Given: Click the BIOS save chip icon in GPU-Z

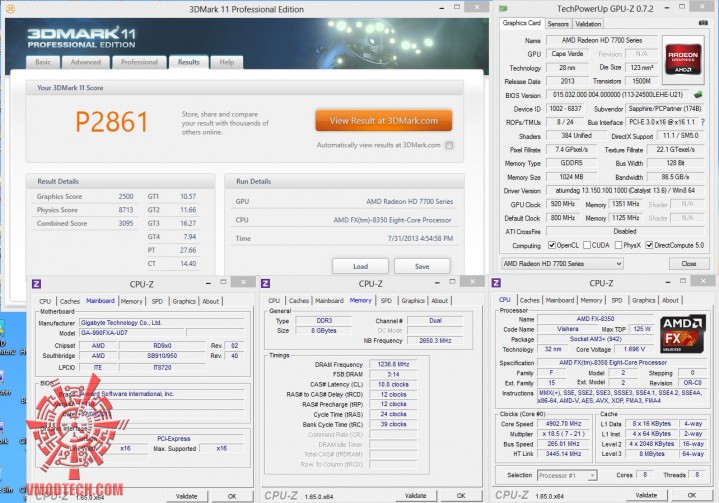Looking at the screenshot, I should (x=698, y=94).
